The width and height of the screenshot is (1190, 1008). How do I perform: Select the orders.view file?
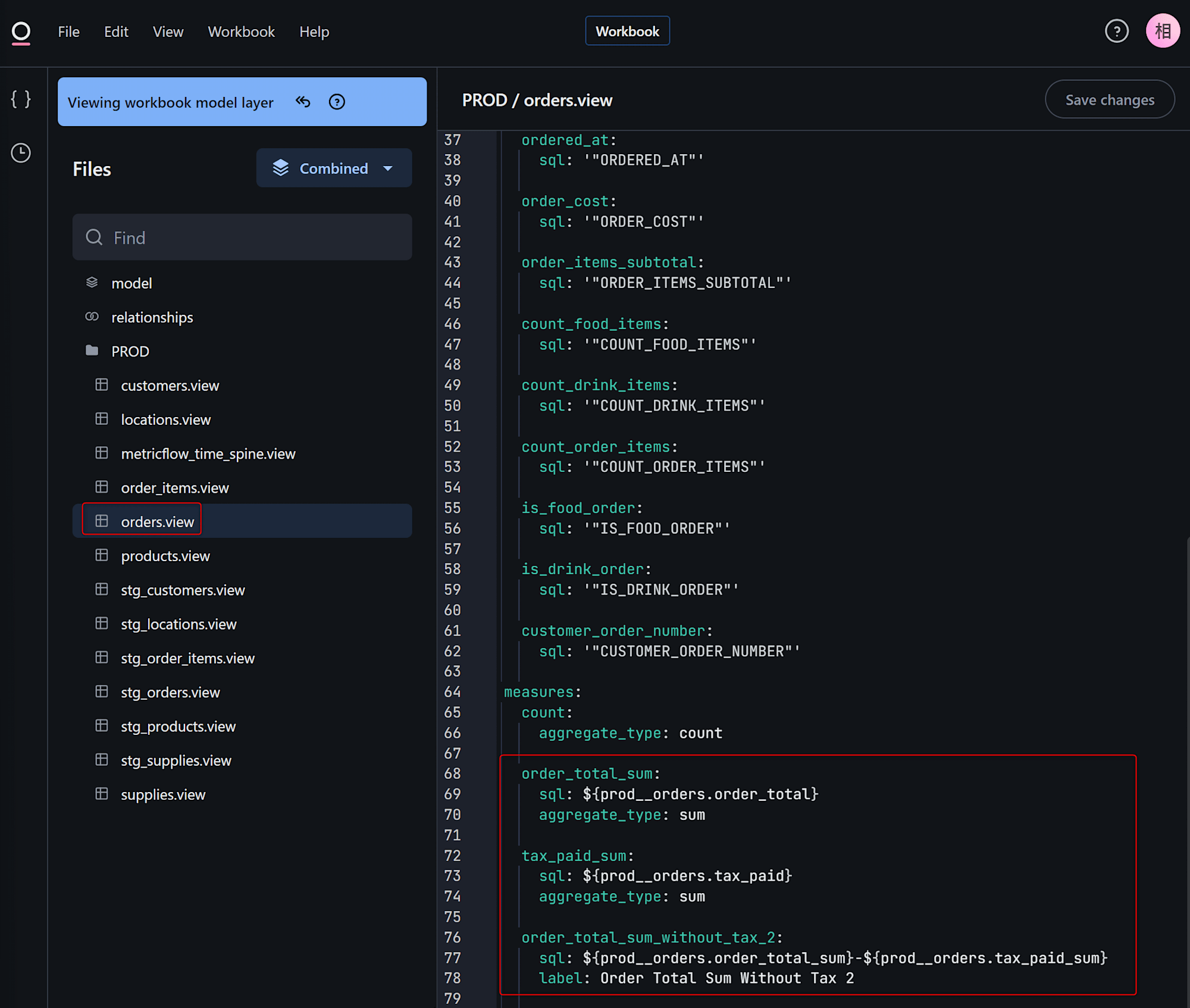pos(242,521)
